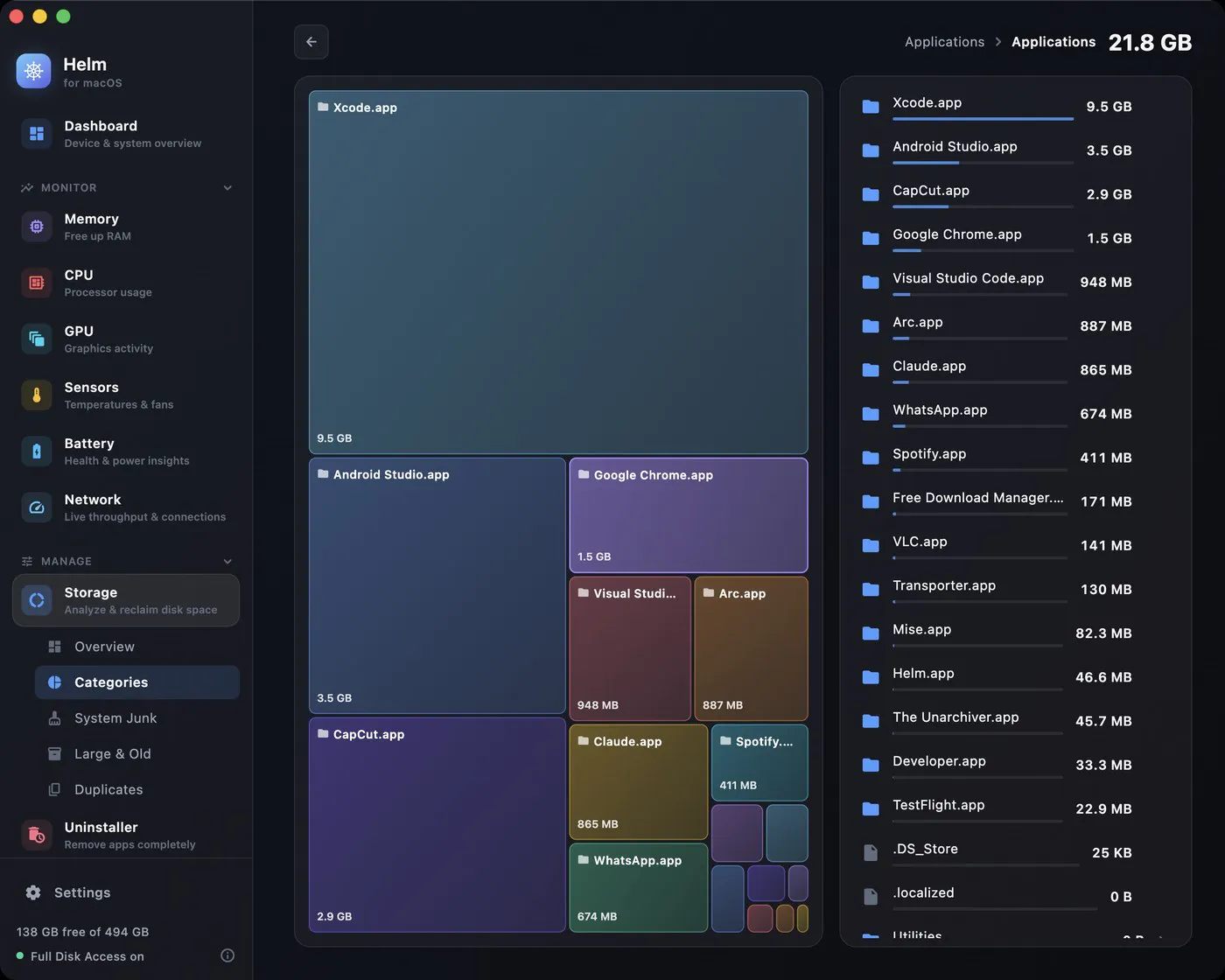Click the info icon beside Full Disk Access

click(x=227, y=955)
